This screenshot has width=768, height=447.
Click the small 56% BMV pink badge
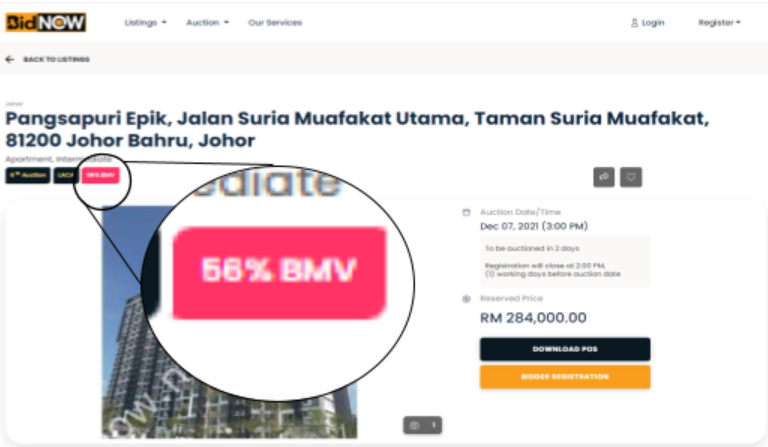tap(100, 175)
